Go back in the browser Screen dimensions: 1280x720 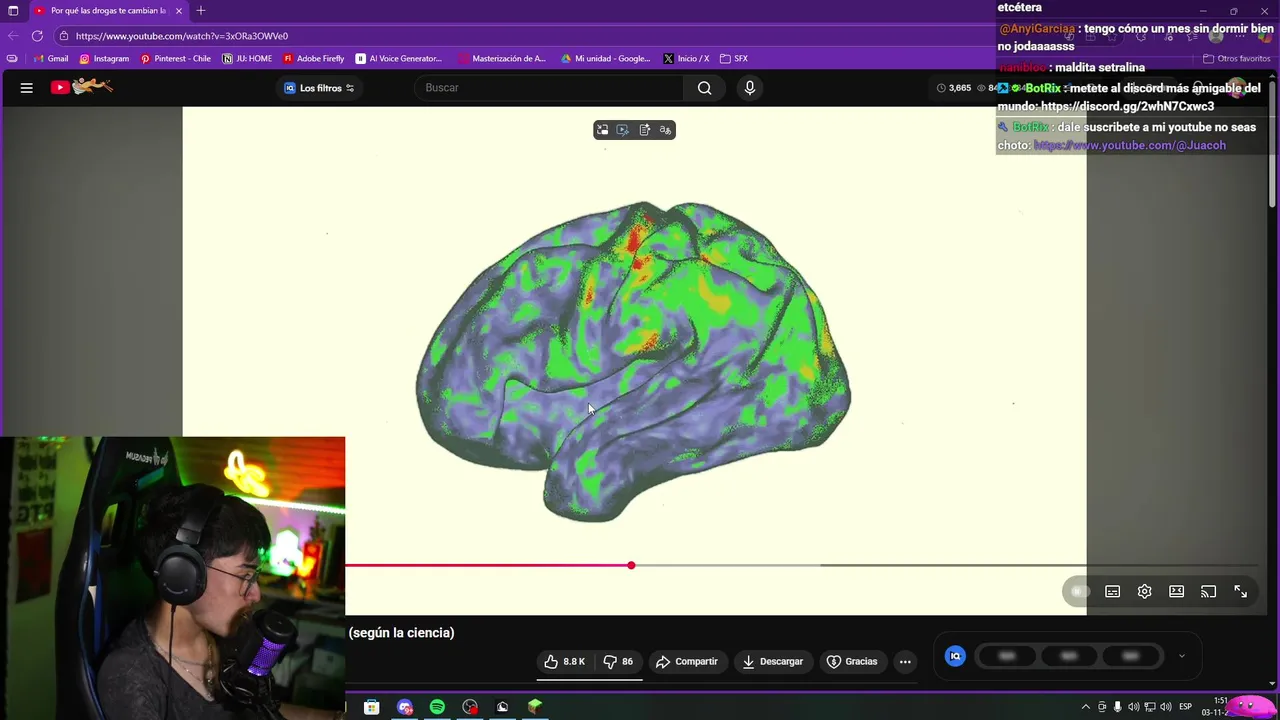(x=14, y=36)
